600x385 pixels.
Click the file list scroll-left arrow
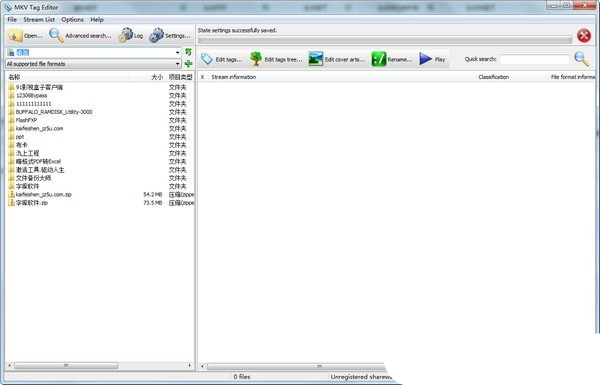[x=10, y=365]
